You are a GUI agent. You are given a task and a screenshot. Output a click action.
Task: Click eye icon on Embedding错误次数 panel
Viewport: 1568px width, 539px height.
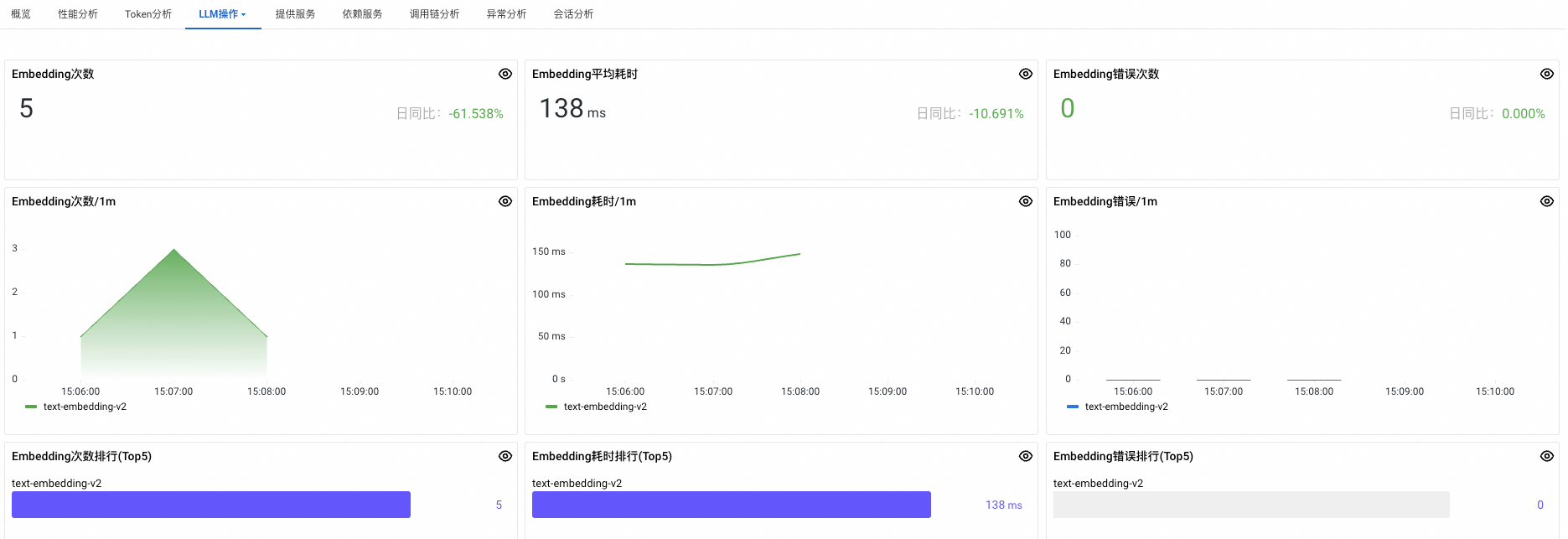coord(1547,74)
